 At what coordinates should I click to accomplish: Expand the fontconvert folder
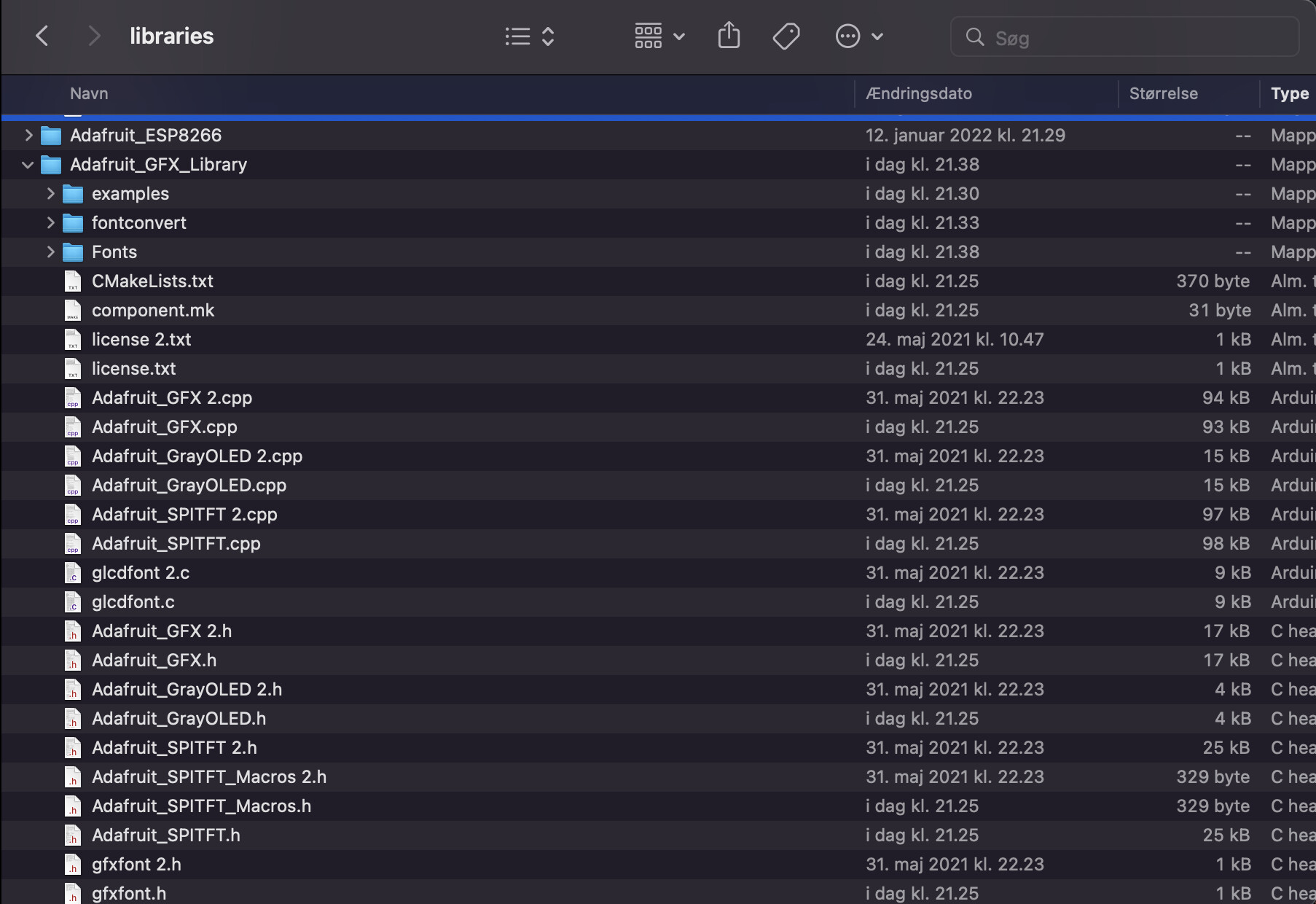point(50,222)
